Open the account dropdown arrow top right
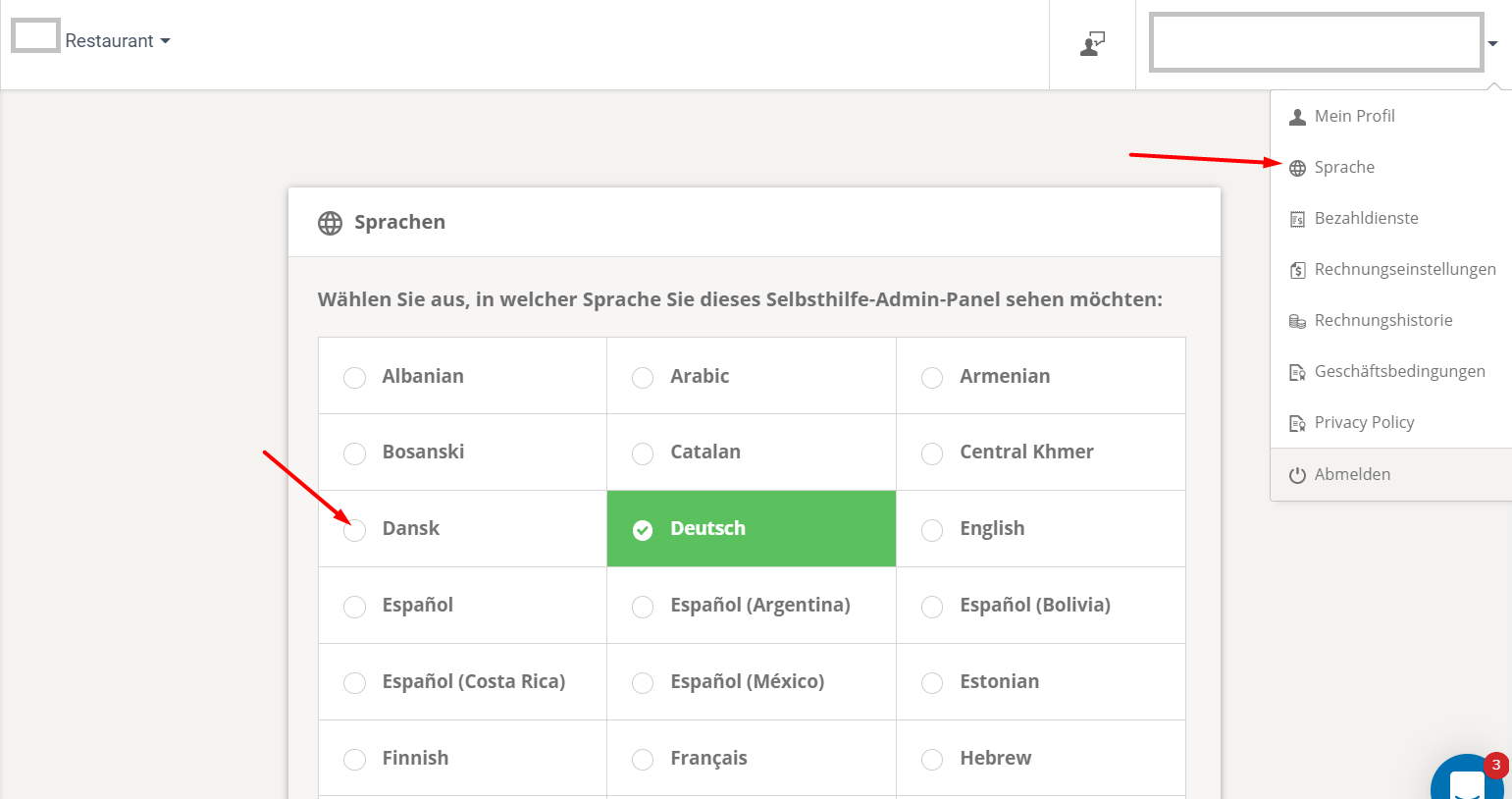The height and width of the screenshot is (799, 1512). click(1493, 44)
